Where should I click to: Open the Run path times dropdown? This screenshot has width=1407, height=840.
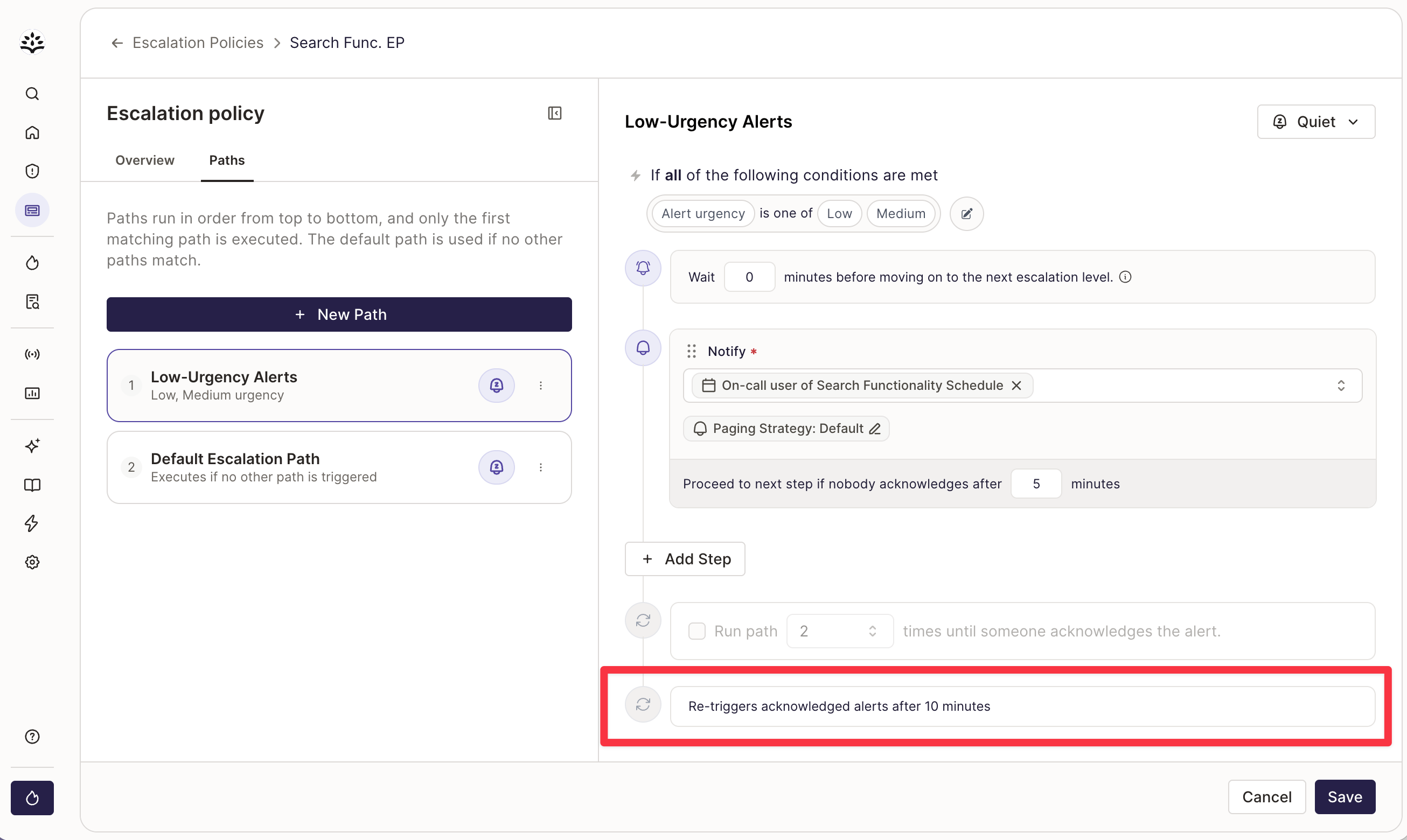click(x=840, y=631)
